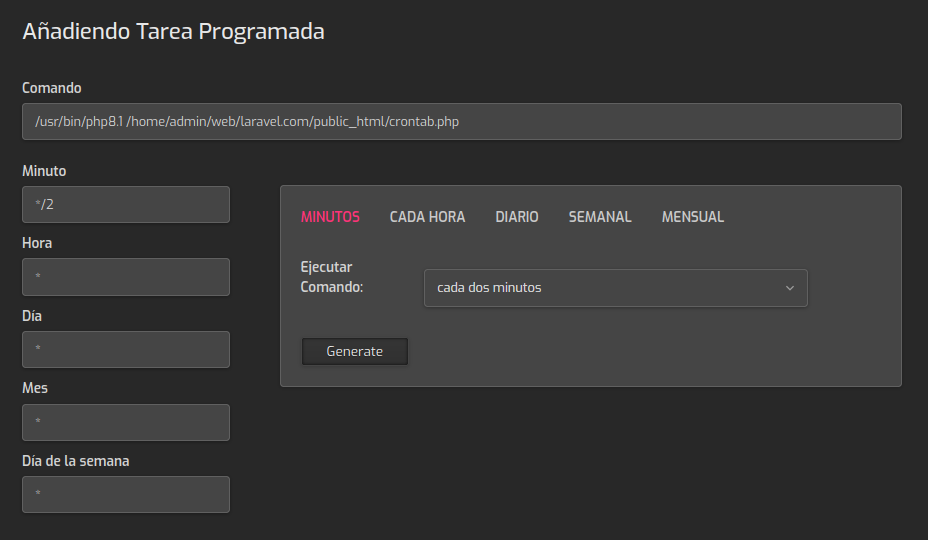Screen dimensions: 928x540
Task: Click the 'Ejecutar Comando:' label
Action: tap(331, 277)
